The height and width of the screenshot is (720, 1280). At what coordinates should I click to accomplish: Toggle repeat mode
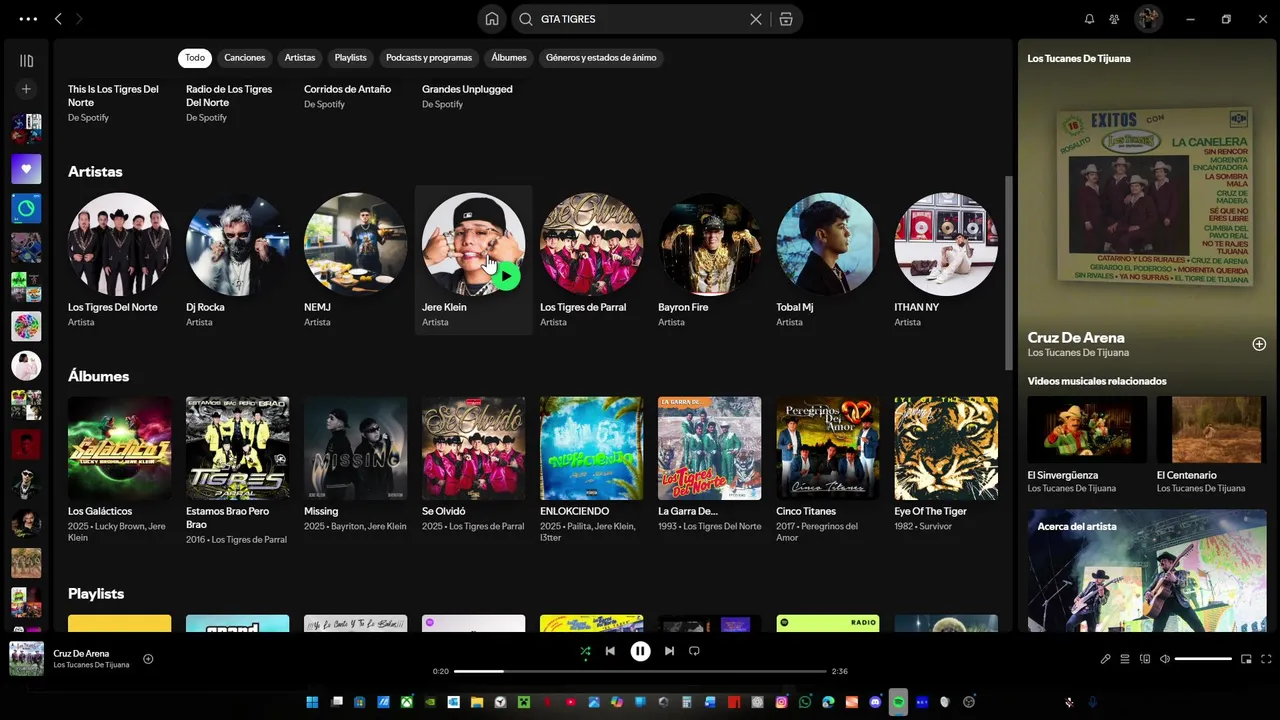pos(694,651)
